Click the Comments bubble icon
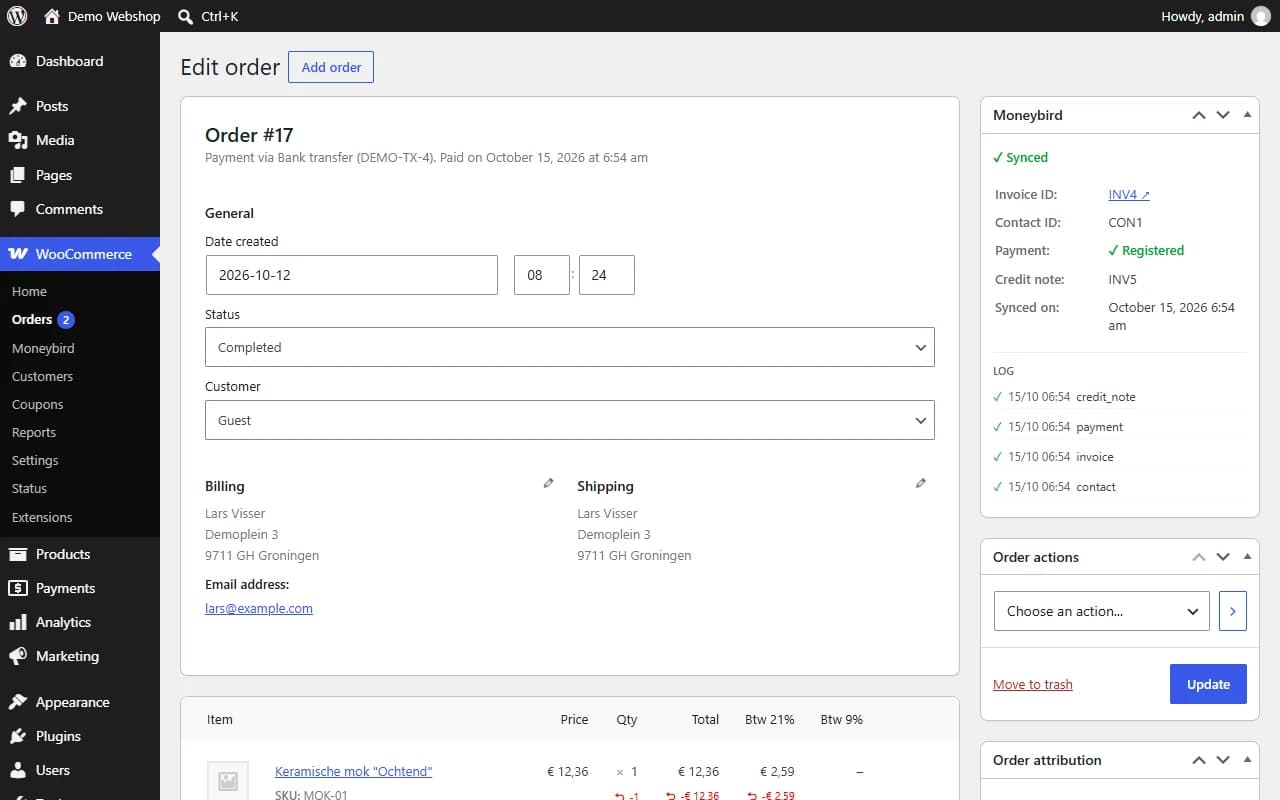Image resolution: width=1280 pixels, height=800 pixels. click(x=18, y=209)
